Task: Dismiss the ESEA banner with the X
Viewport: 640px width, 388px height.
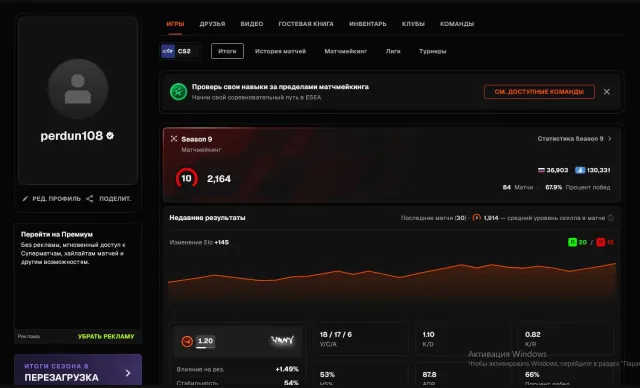Action: (x=607, y=92)
